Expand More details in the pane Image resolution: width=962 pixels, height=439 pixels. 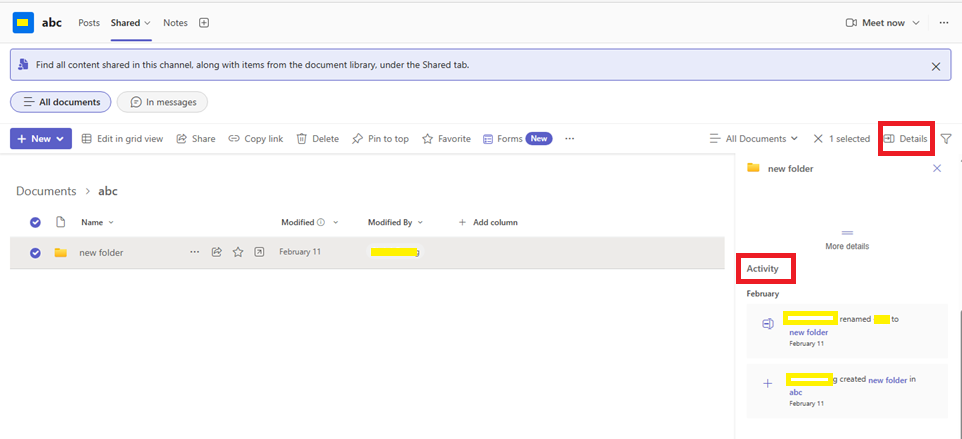(x=847, y=241)
